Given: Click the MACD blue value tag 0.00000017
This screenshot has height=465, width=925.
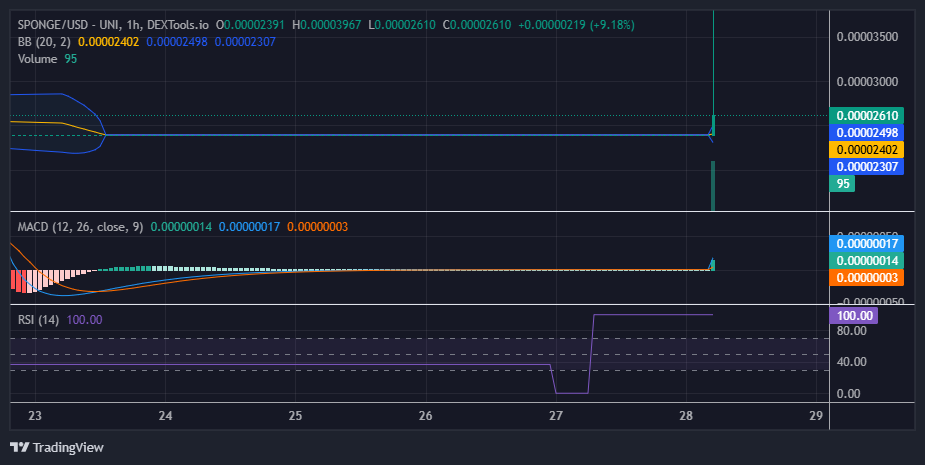Looking at the screenshot, I should 866,244.
